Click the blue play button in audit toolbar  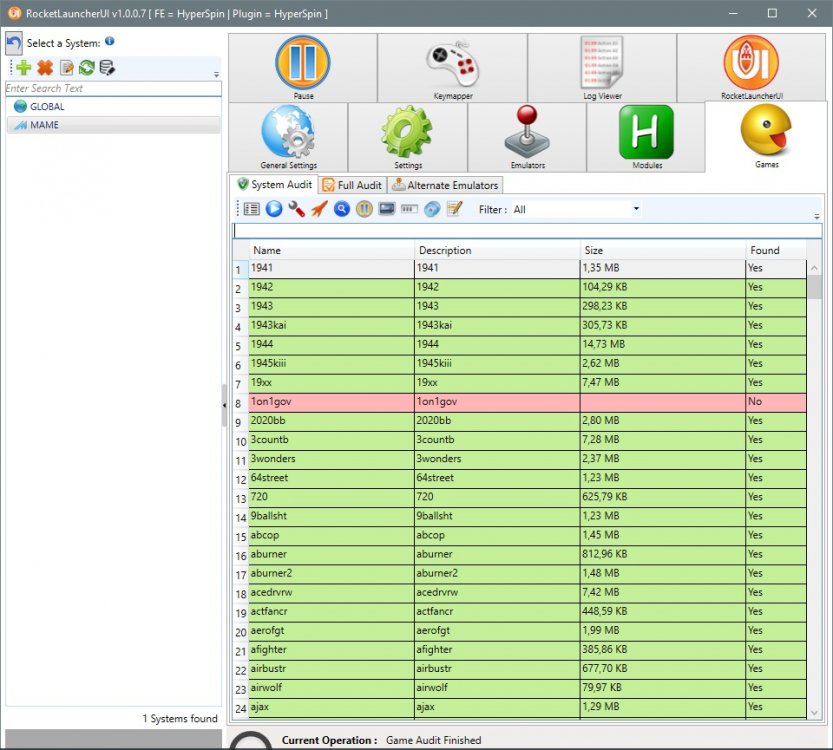[x=274, y=209]
